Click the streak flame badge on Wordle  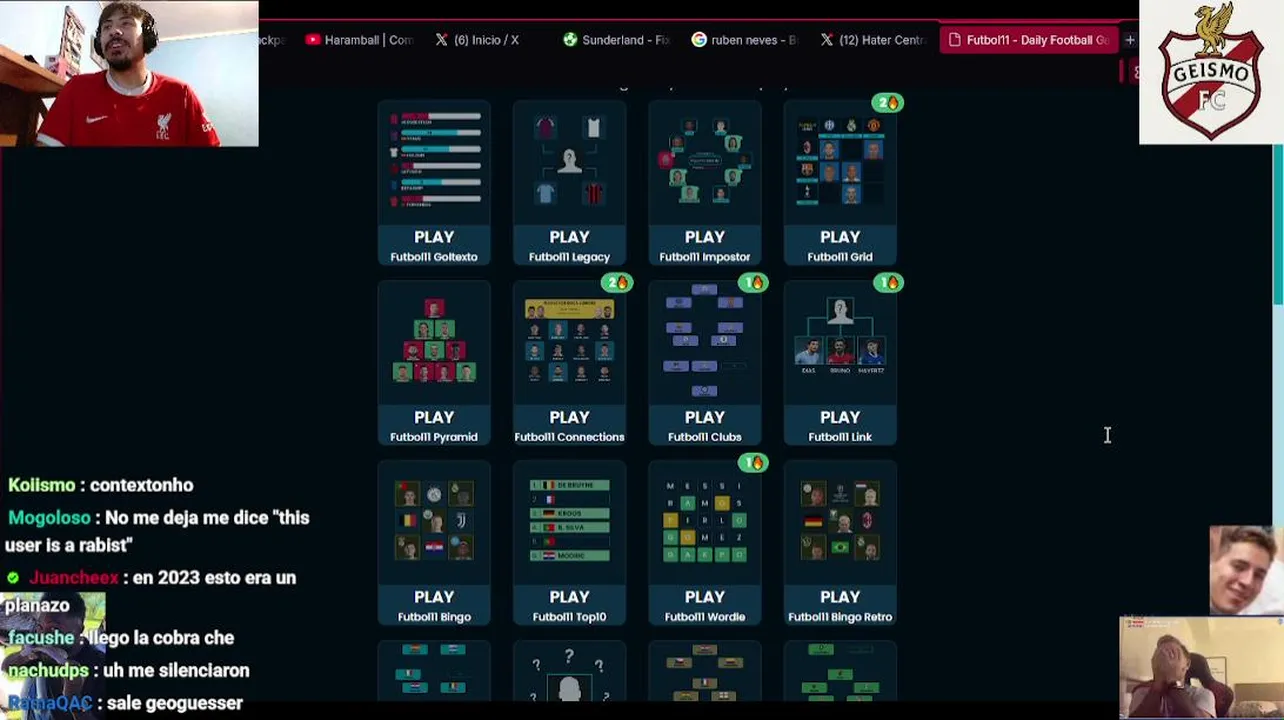point(752,463)
